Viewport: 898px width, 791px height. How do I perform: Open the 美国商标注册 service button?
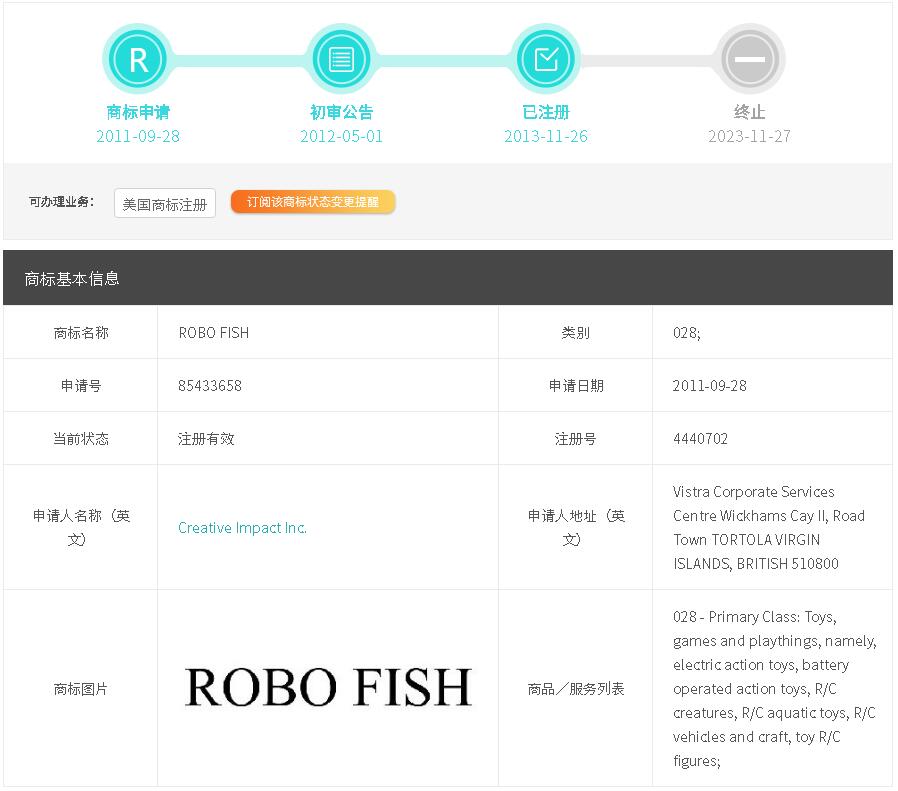click(x=165, y=203)
